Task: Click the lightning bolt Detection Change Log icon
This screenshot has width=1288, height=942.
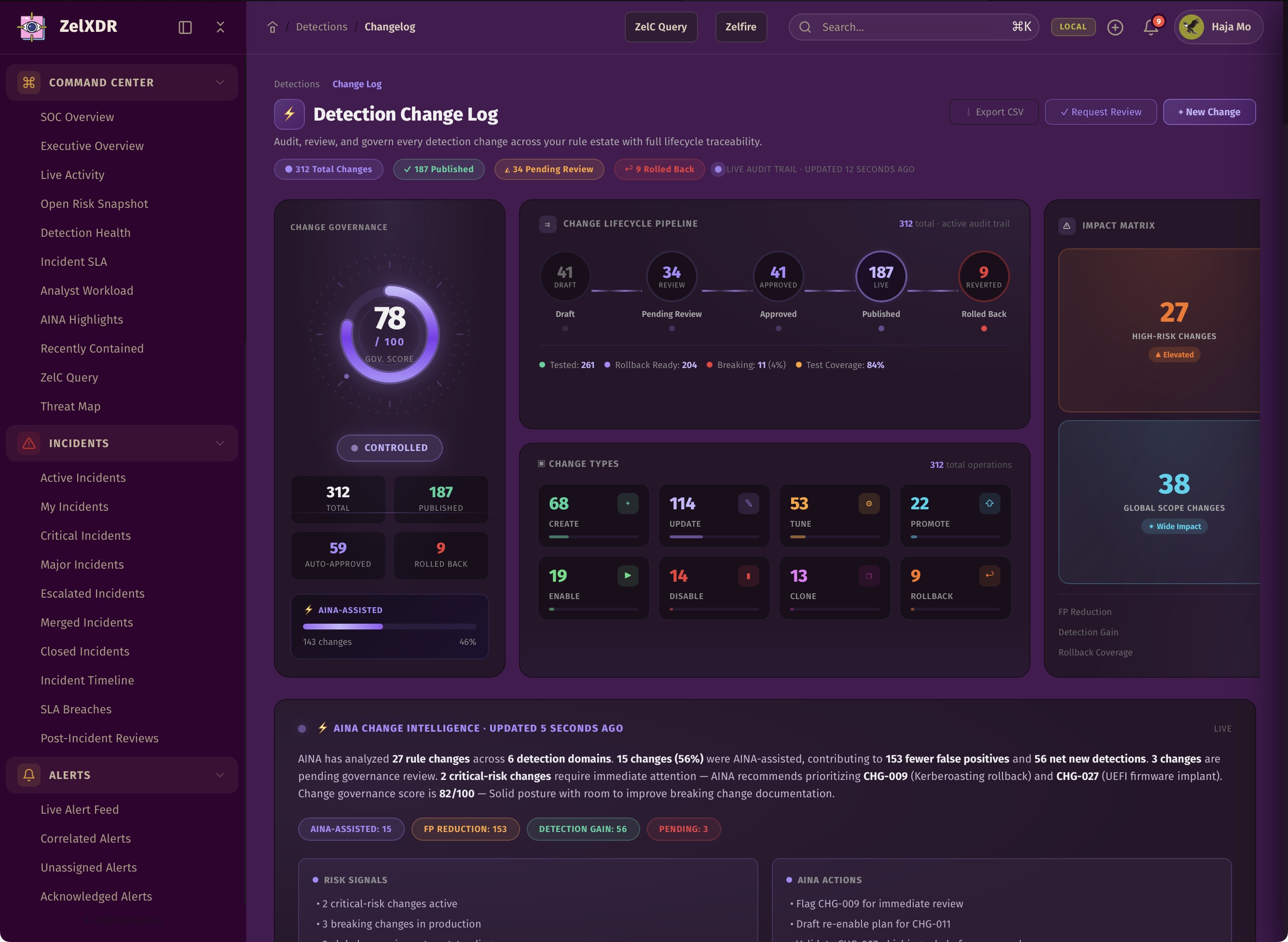Action: [289, 113]
